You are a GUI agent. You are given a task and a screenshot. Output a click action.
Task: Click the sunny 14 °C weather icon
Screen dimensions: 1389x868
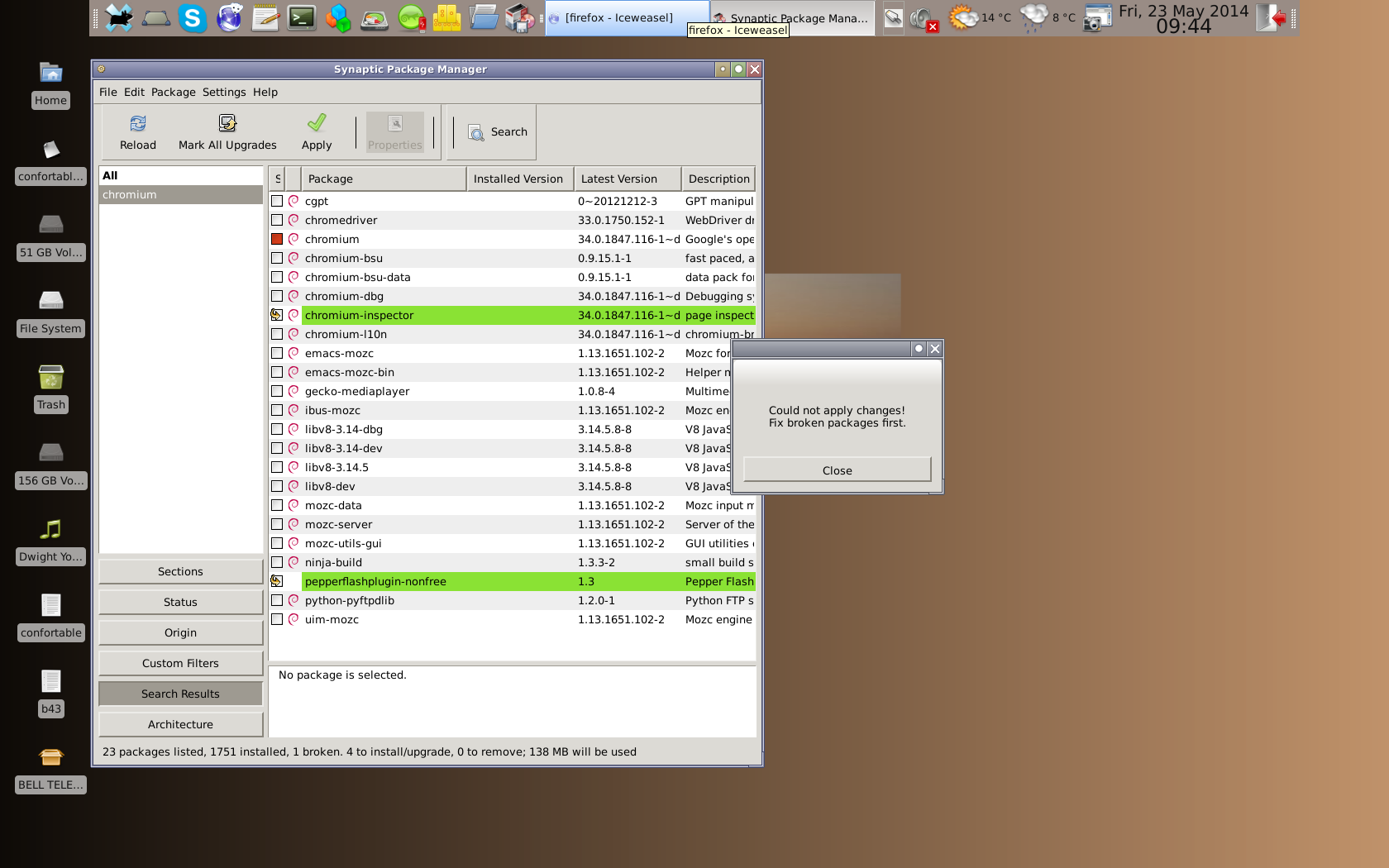[963, 17]
